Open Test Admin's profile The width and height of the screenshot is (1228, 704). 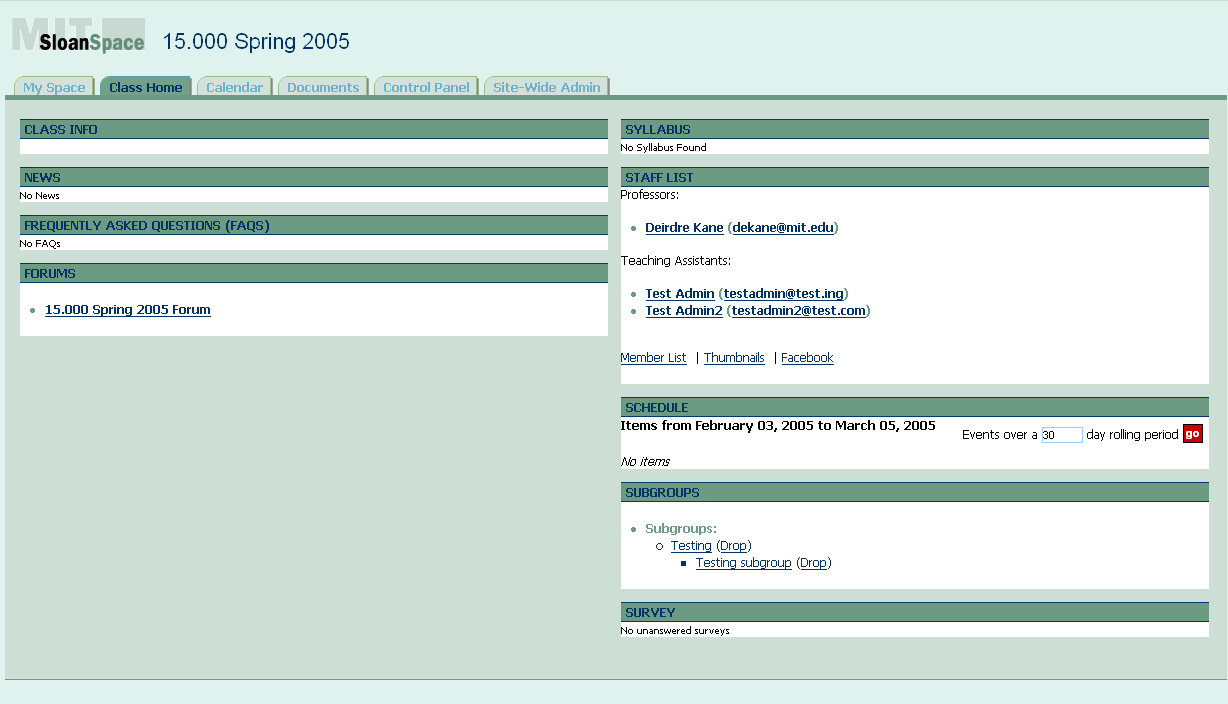coord(679,293)
